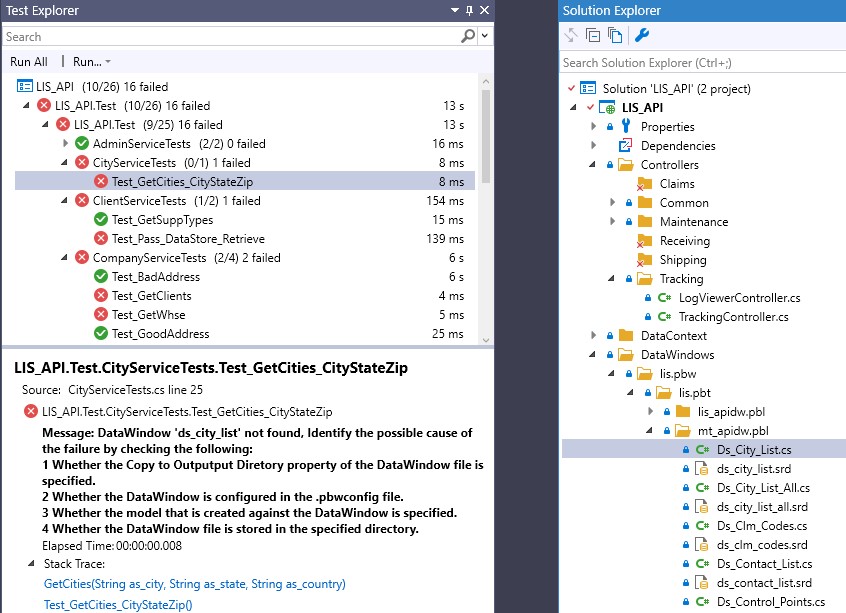Click the C# file icon for TrackingController.cs
This screenshot has width=846, height=613.
pos(664,317)
